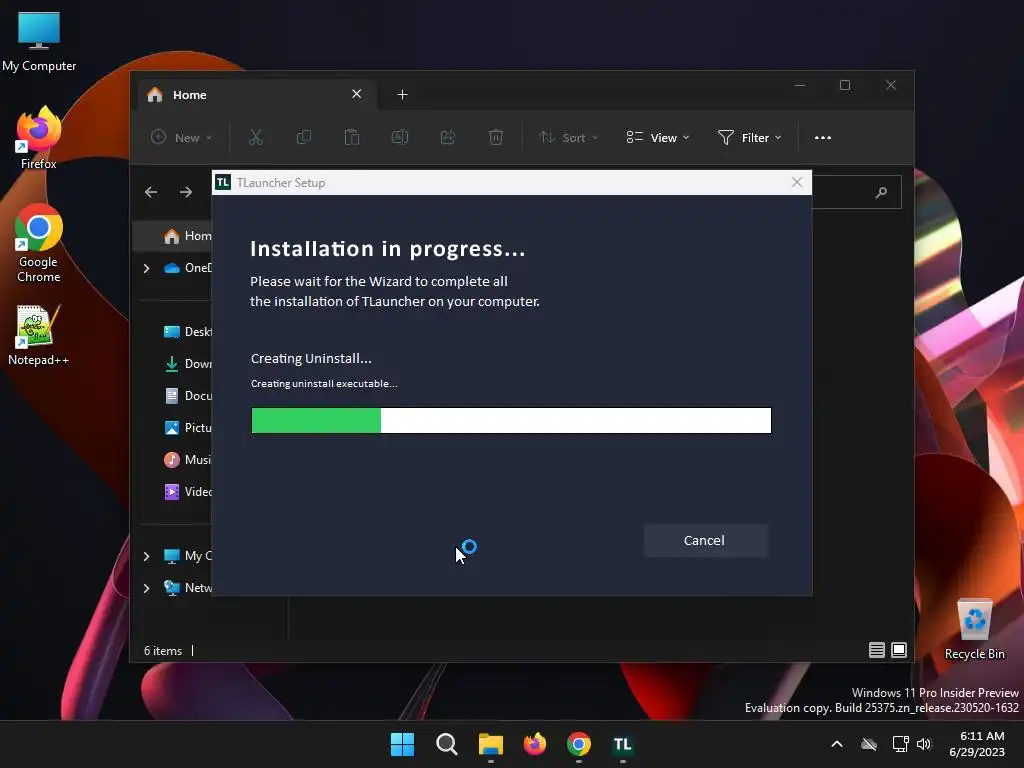Click the OneDrive tray icon
1024x768 pixels.
[869, 744]
